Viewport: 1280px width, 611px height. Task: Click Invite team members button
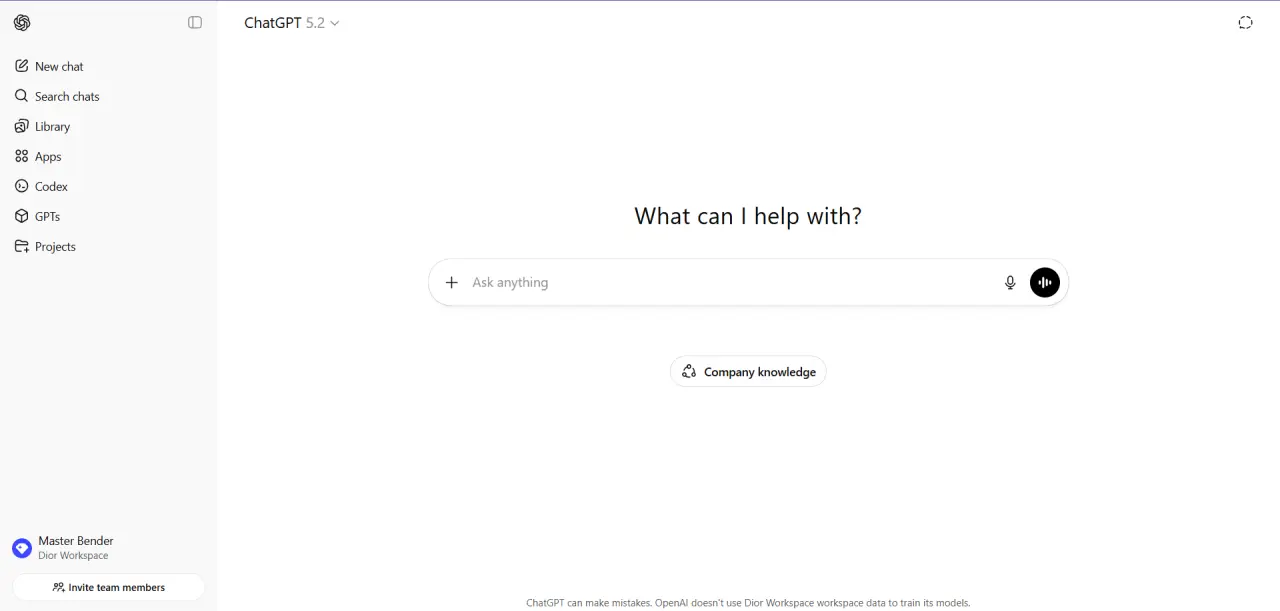(x=108, y=587)
